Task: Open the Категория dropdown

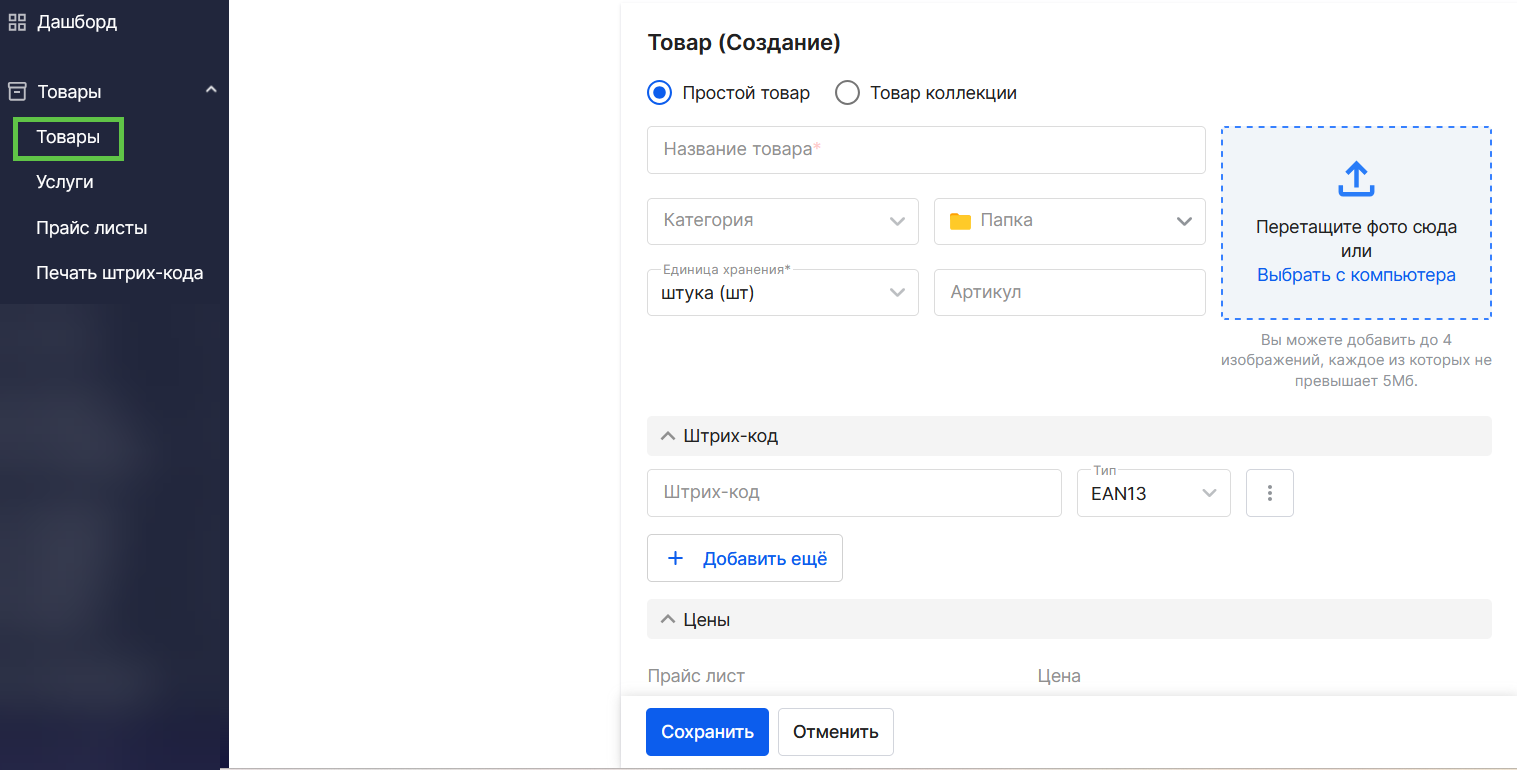Action: (898, 221)
